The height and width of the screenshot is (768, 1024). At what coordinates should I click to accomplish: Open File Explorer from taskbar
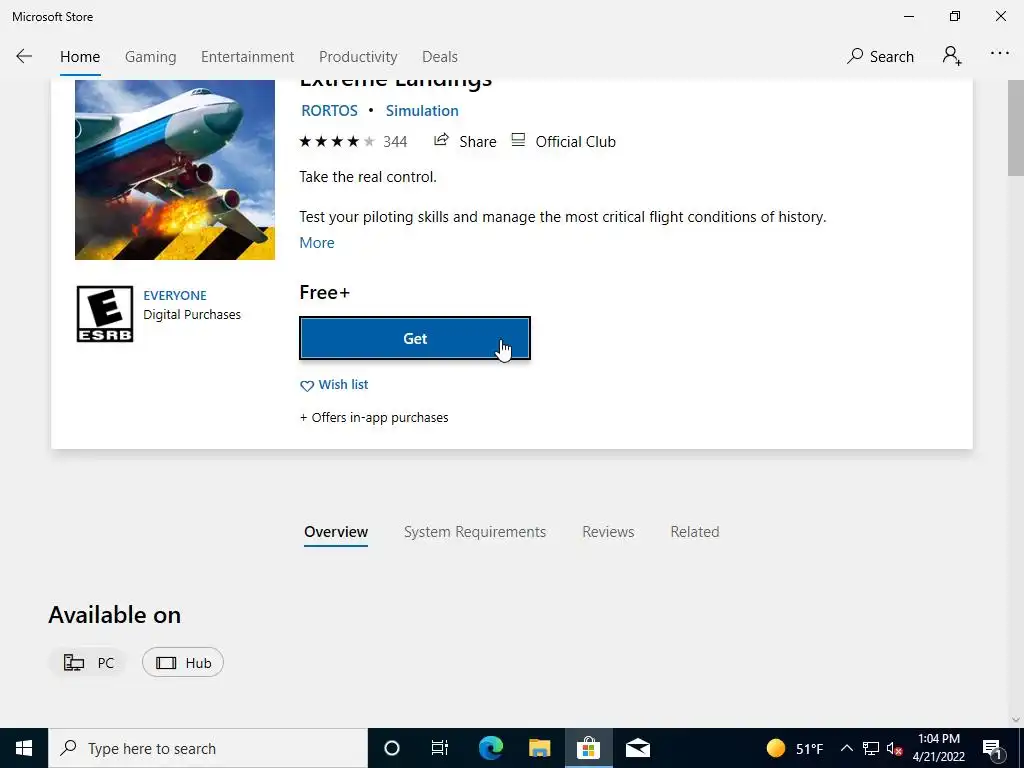539,748
